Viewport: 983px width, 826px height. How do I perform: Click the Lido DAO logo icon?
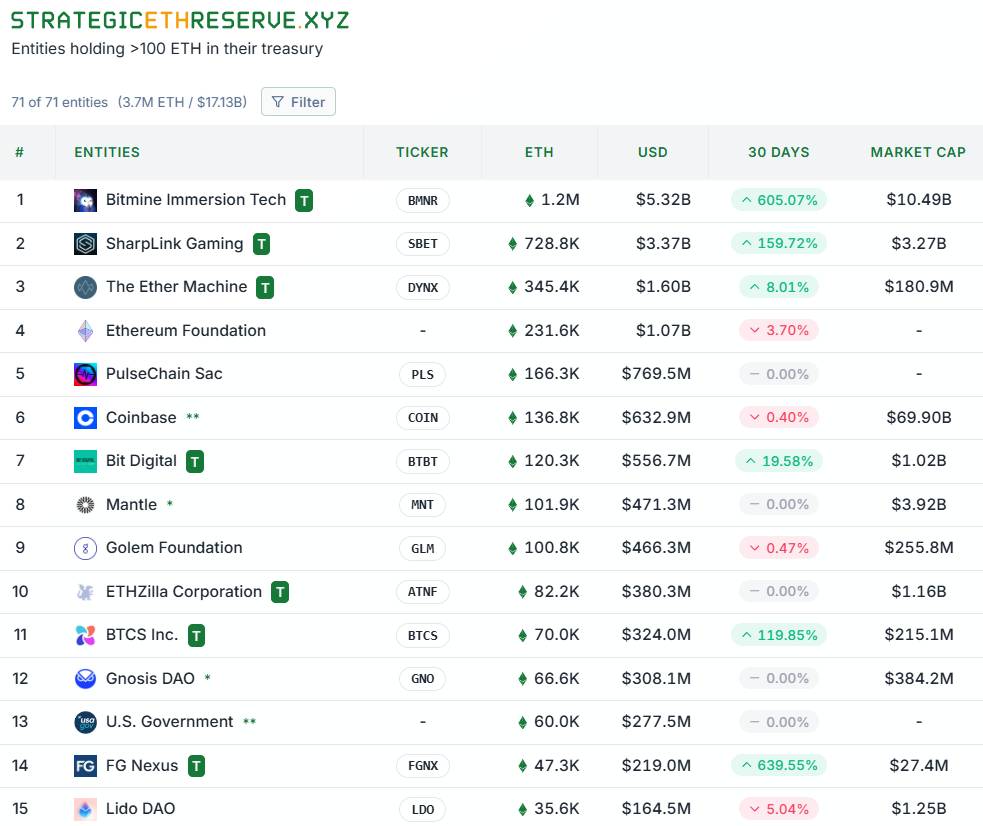(85, 809)
